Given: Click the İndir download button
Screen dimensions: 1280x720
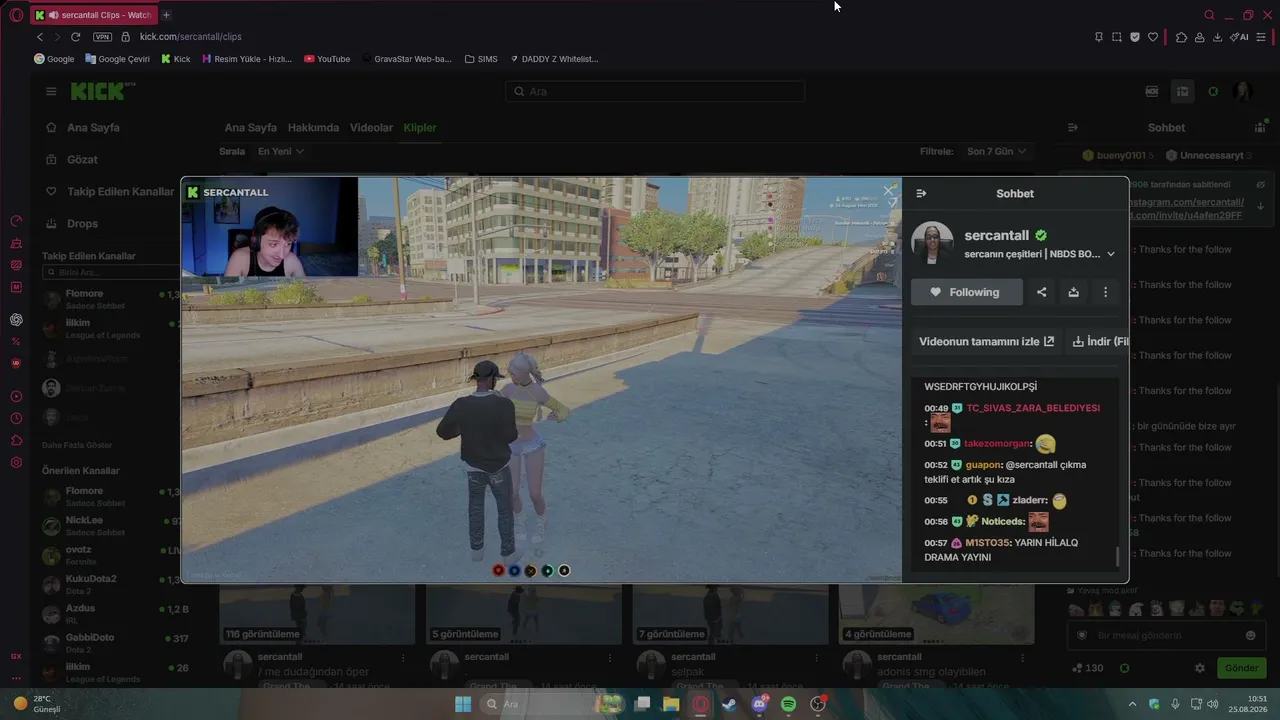Looking at the screenshot, I should tap(1098, 341).
